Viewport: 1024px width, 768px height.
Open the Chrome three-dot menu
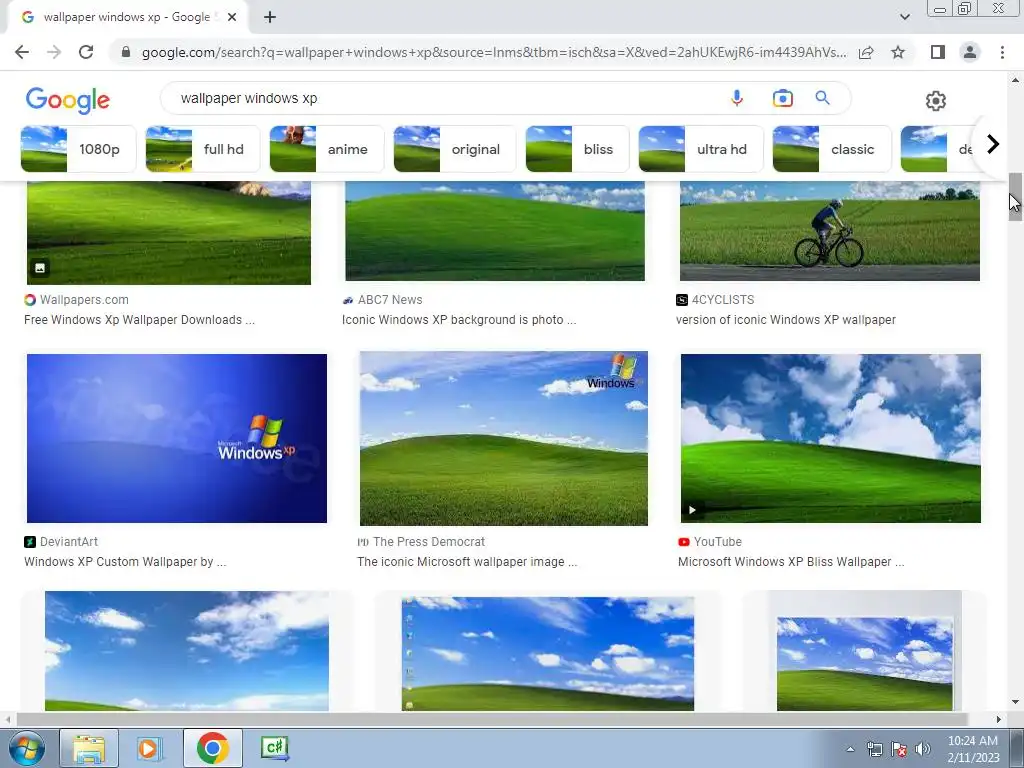point(1002,52)
